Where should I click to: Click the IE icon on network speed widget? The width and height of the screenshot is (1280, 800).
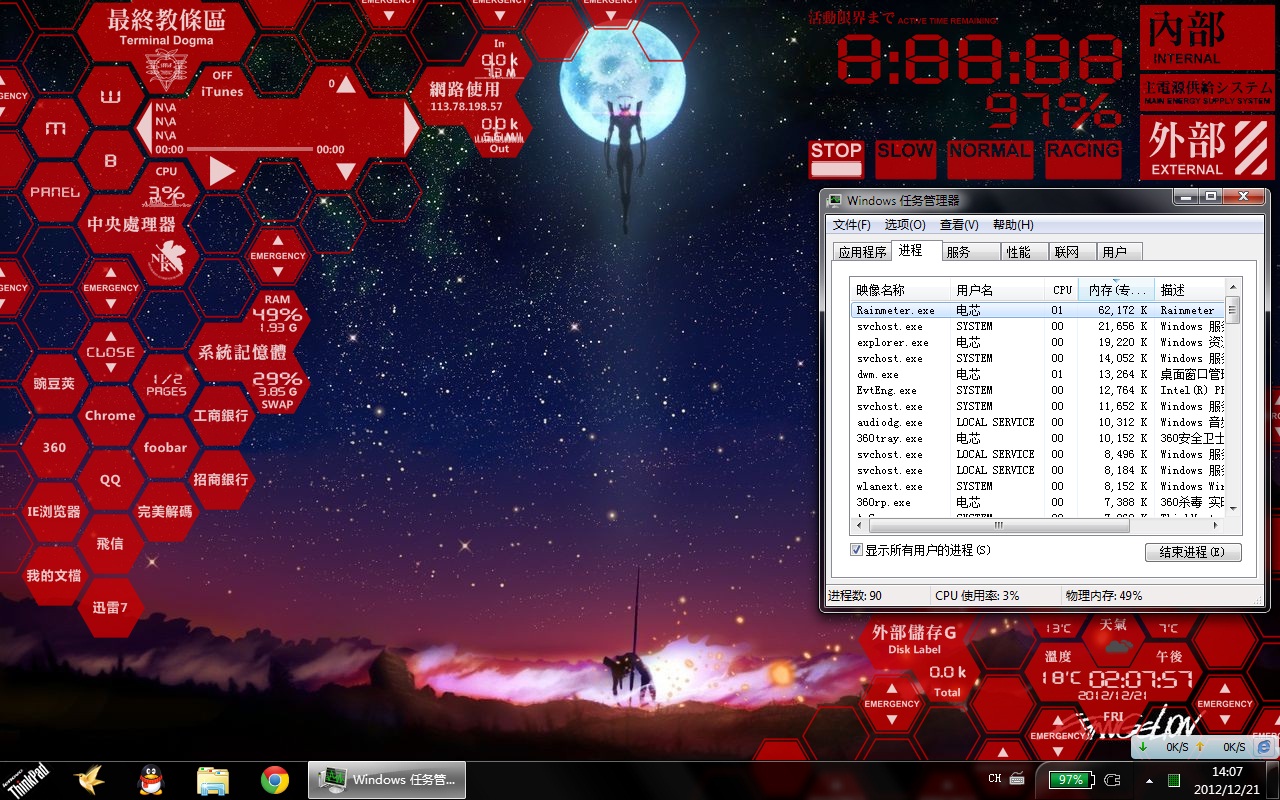click(1264, 747)
